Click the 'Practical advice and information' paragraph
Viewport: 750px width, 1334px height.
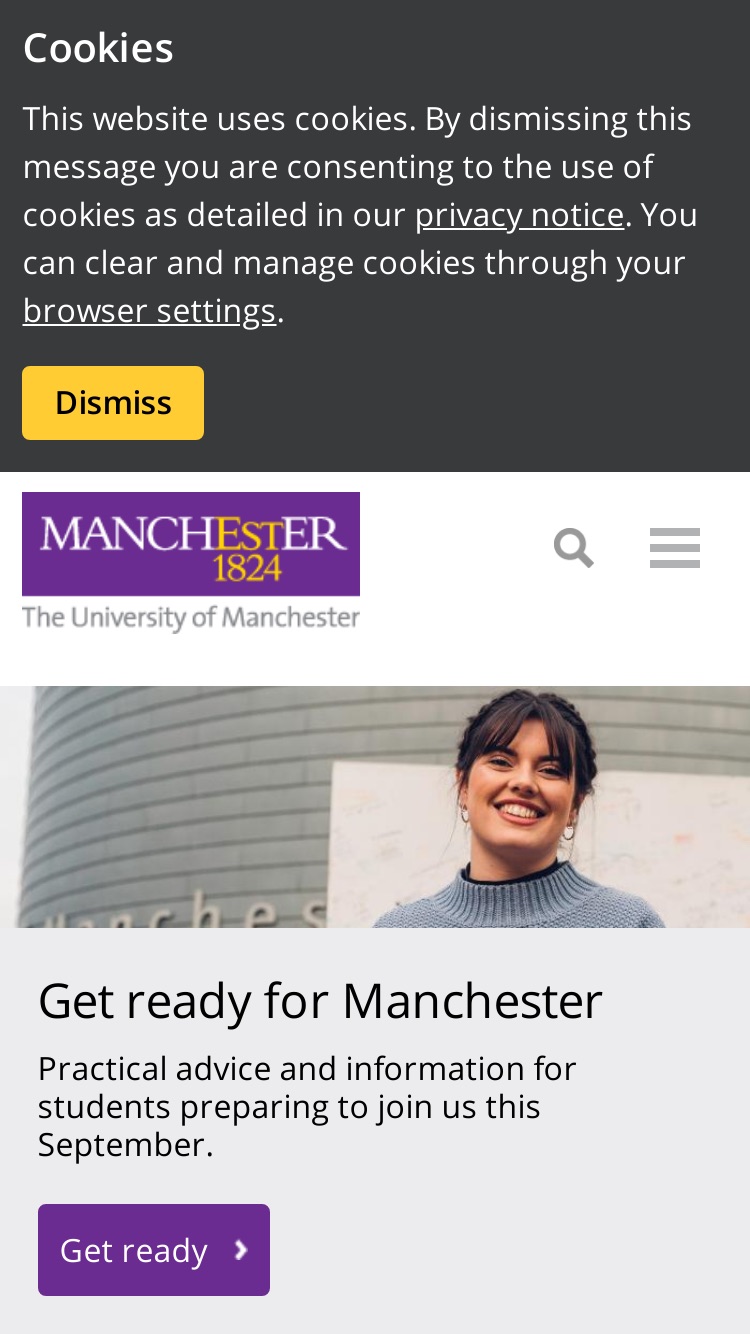[307, 1106]
